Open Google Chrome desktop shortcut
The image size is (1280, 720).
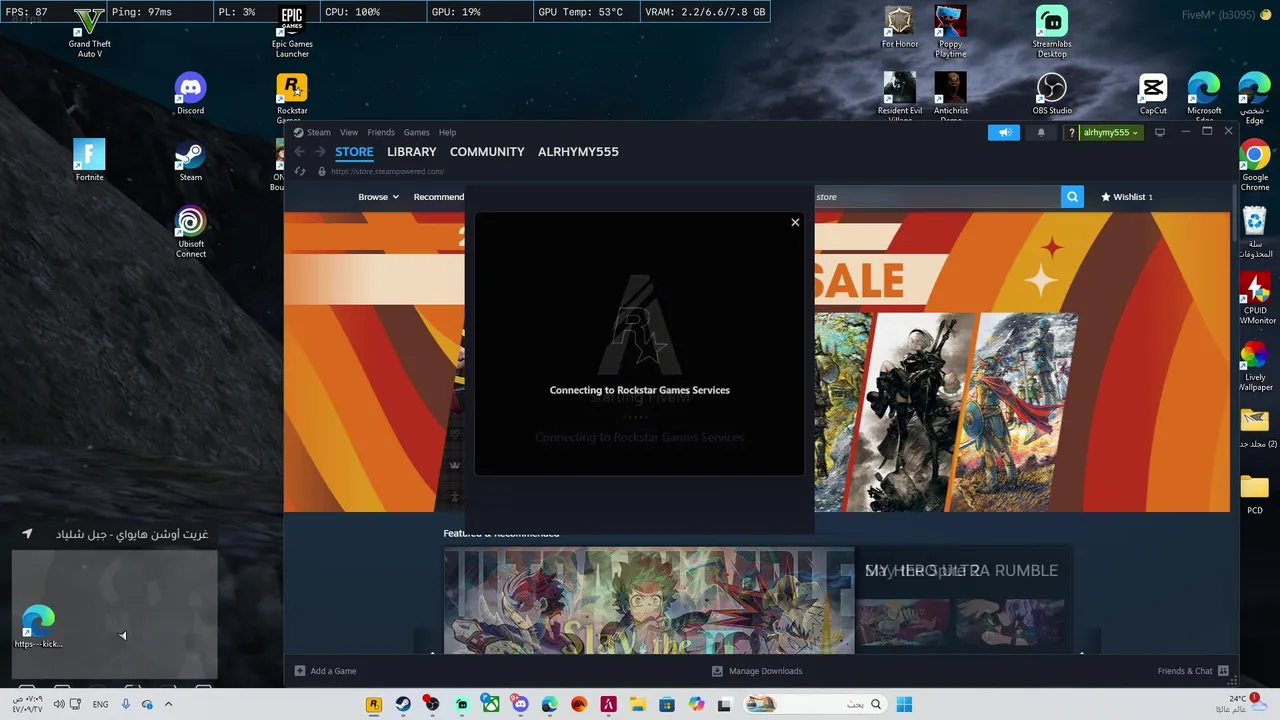[x=1255, y=165]
